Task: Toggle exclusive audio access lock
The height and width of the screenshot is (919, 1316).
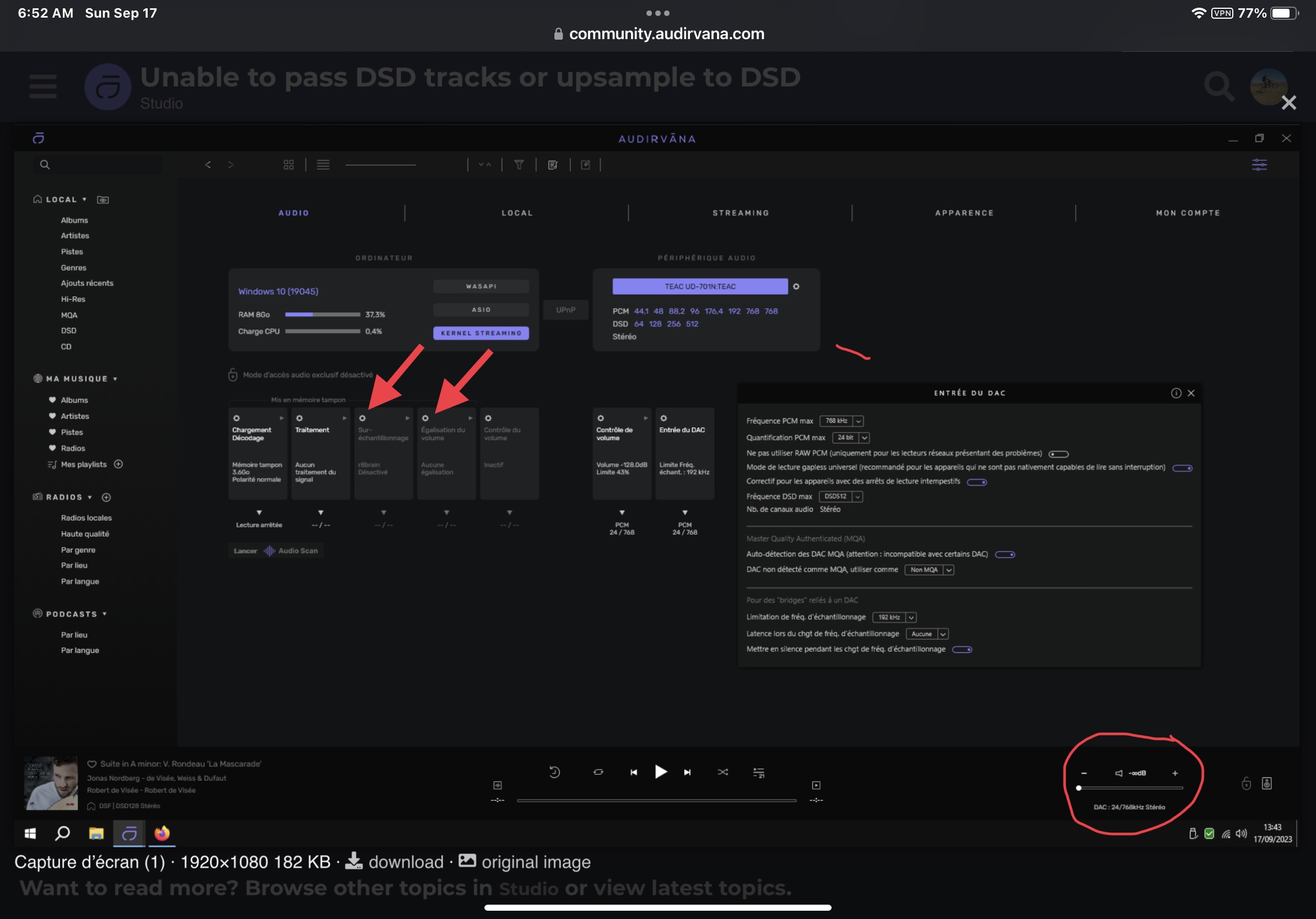Action: pyautogui.click(x=233, y=375)
